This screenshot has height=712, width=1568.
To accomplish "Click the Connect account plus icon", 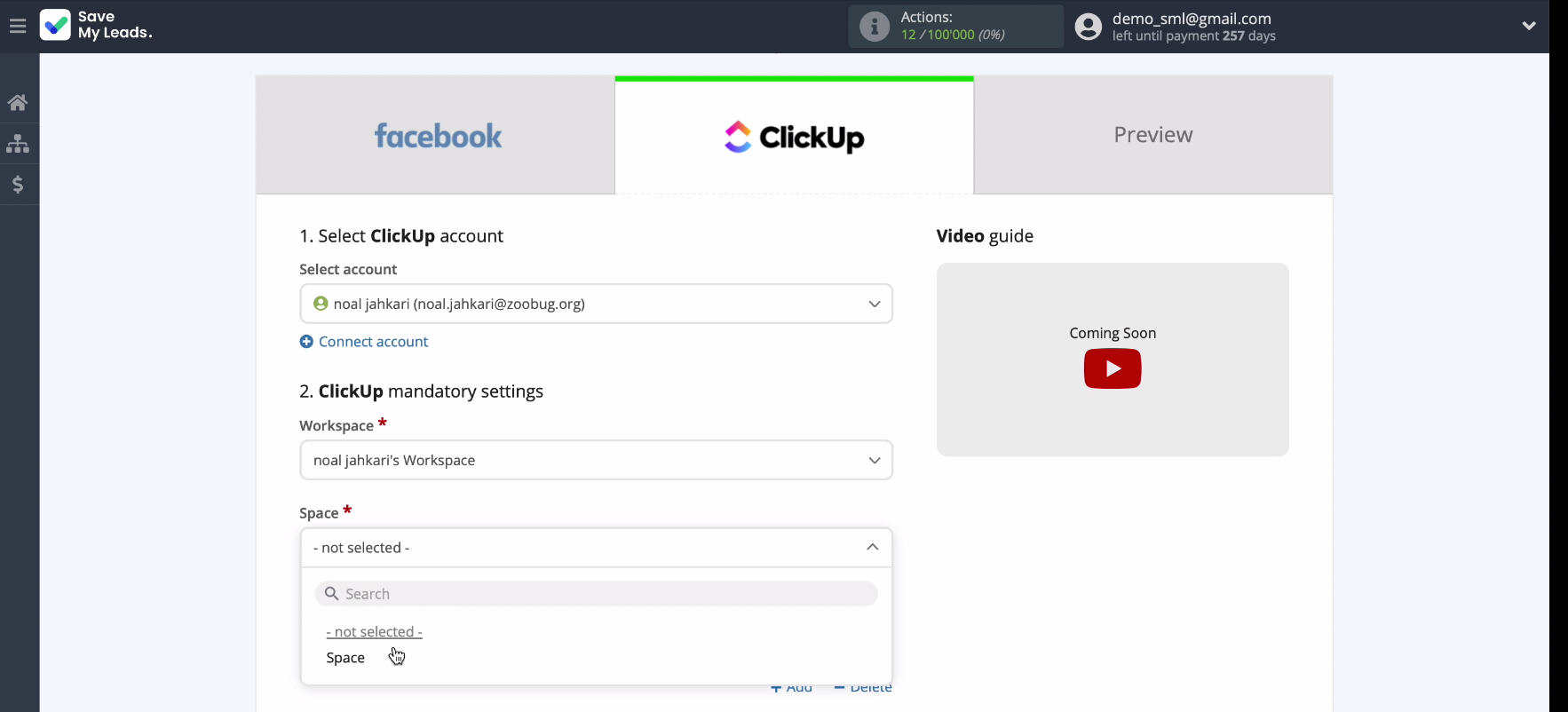I will [x=306, y=342].
